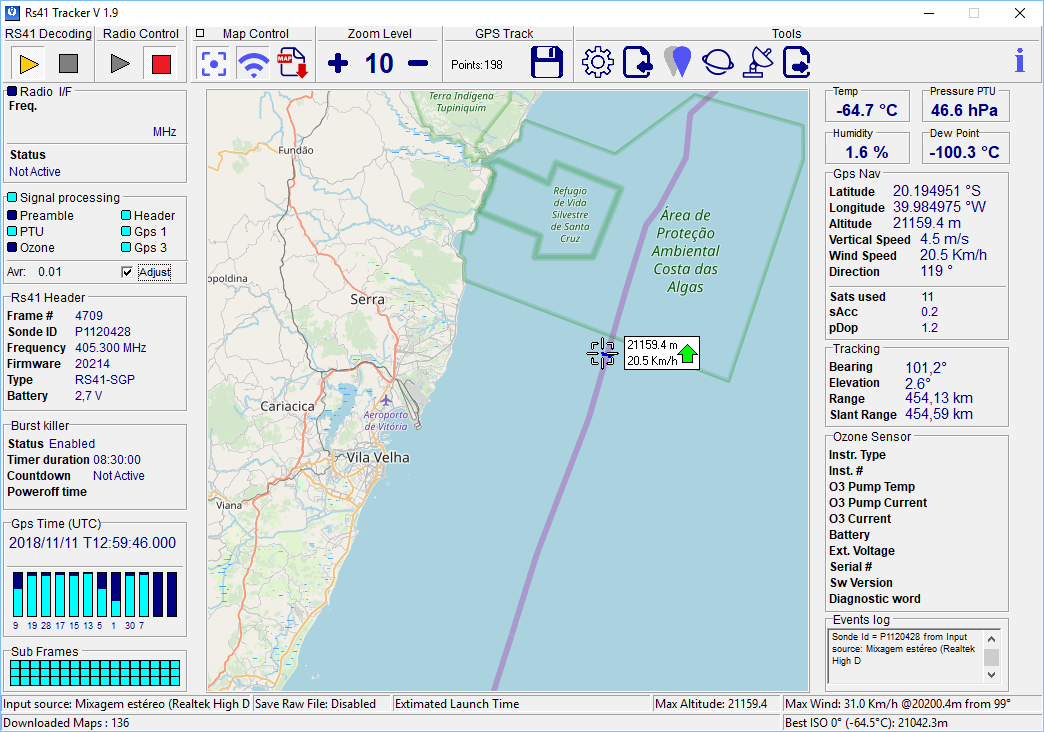Stop RS41 decoding with the gray square
This screenshot has height=732, width=1044.
click(x=68, y=64)
